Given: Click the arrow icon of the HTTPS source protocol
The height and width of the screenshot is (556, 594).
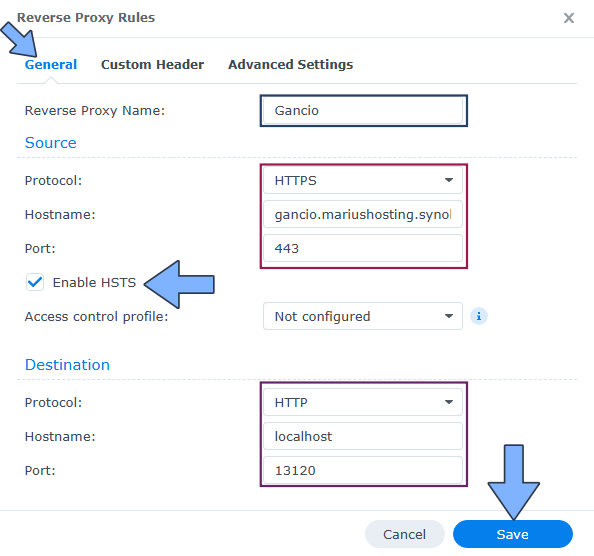Looking at the screenshot, I should 449,180.
